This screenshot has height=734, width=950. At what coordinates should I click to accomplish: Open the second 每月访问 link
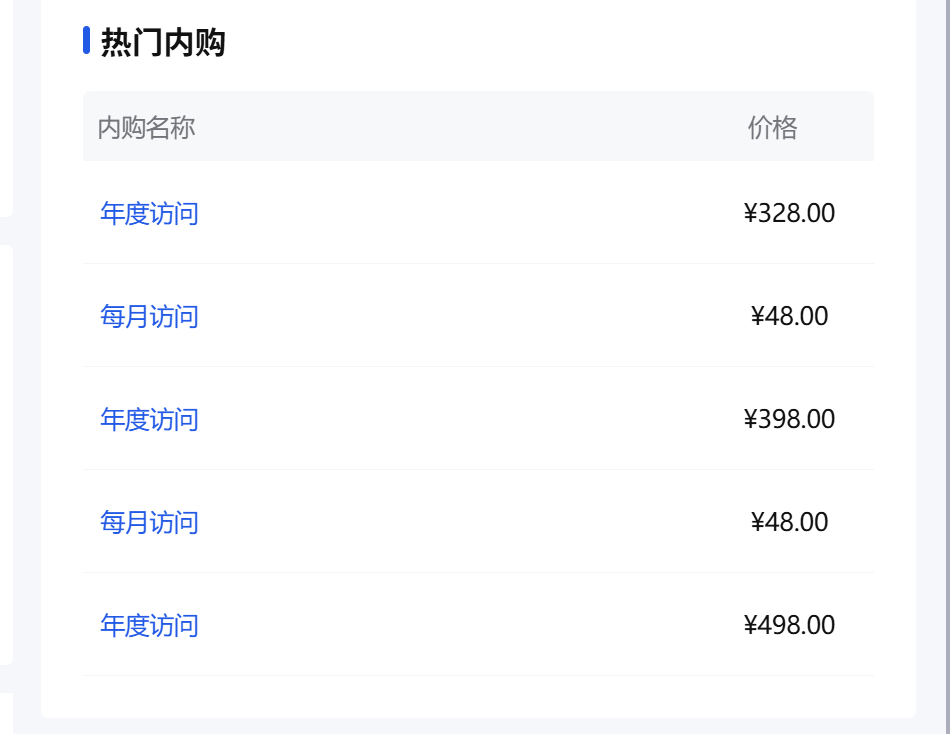149,522
